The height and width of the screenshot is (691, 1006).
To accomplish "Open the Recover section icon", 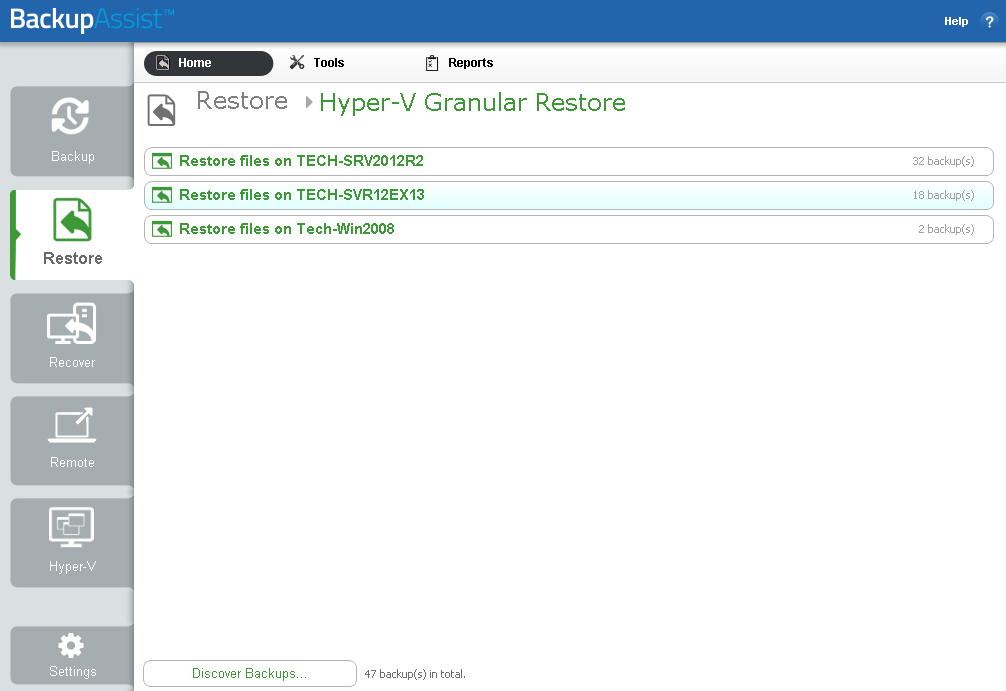I will [72, 323].
